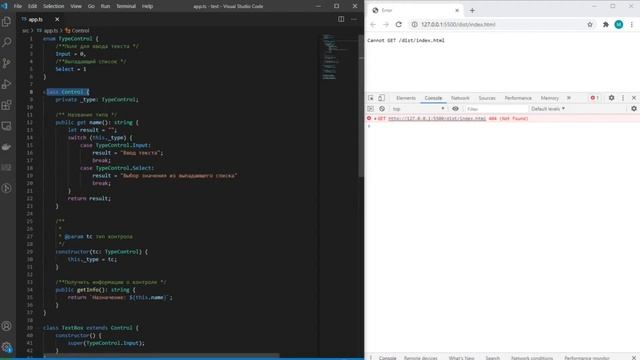
Task: Select the Network conditions drawer tab
Action: (532, 358)
